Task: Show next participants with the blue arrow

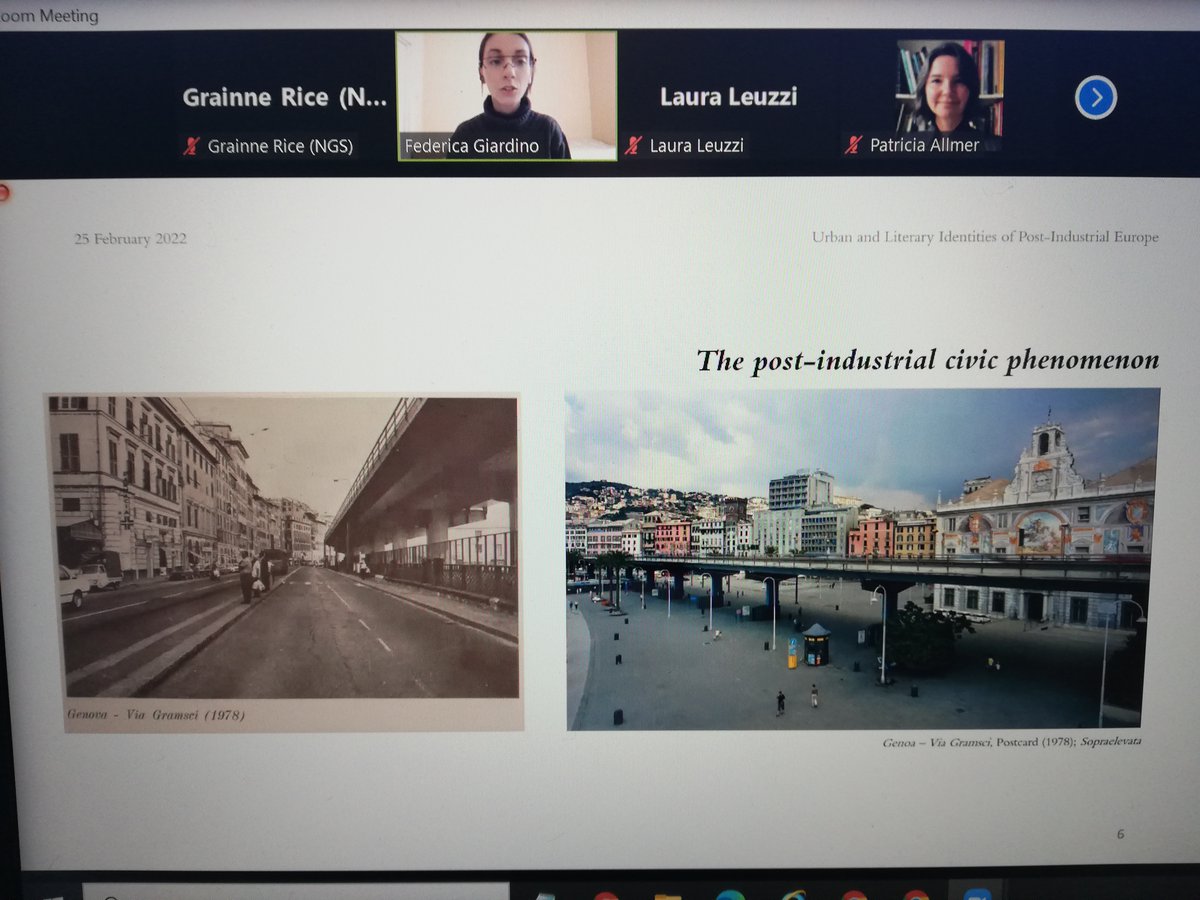Action: 1096,97
